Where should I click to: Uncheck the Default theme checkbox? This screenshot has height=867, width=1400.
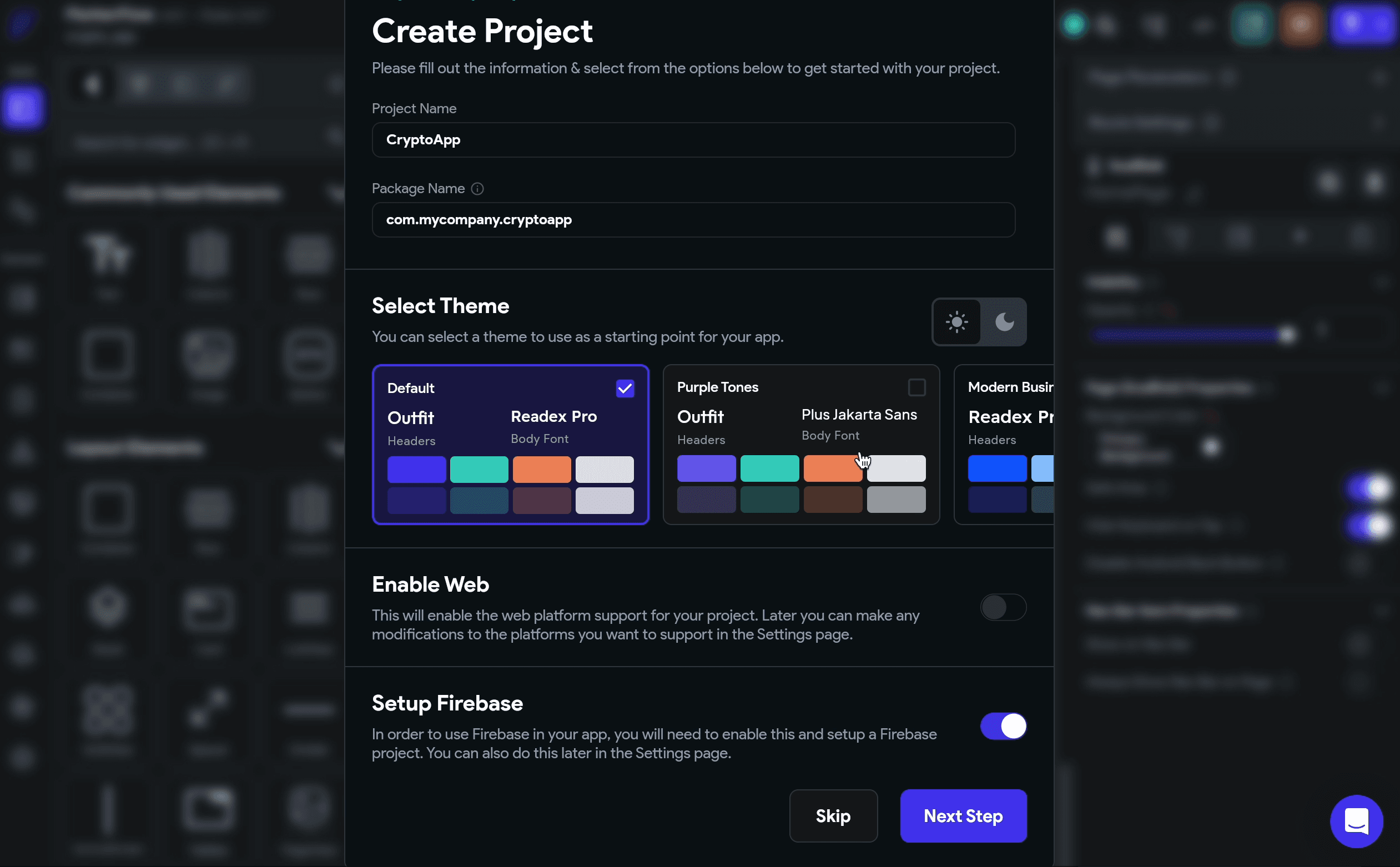[625, 388]
